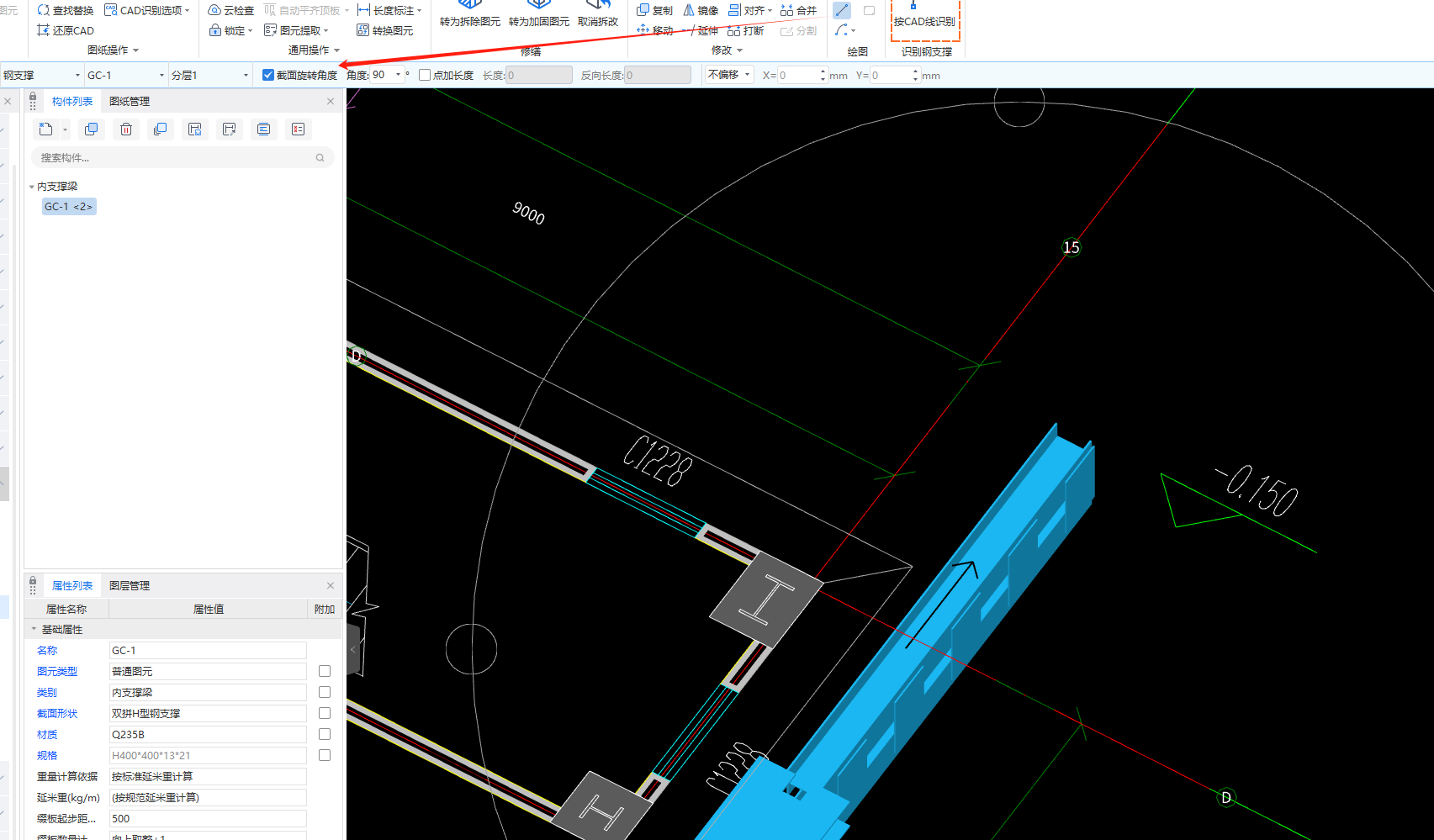Select GC-1 <2> in component tree
Screen dimensions: 1434x840
click(69, 207)
